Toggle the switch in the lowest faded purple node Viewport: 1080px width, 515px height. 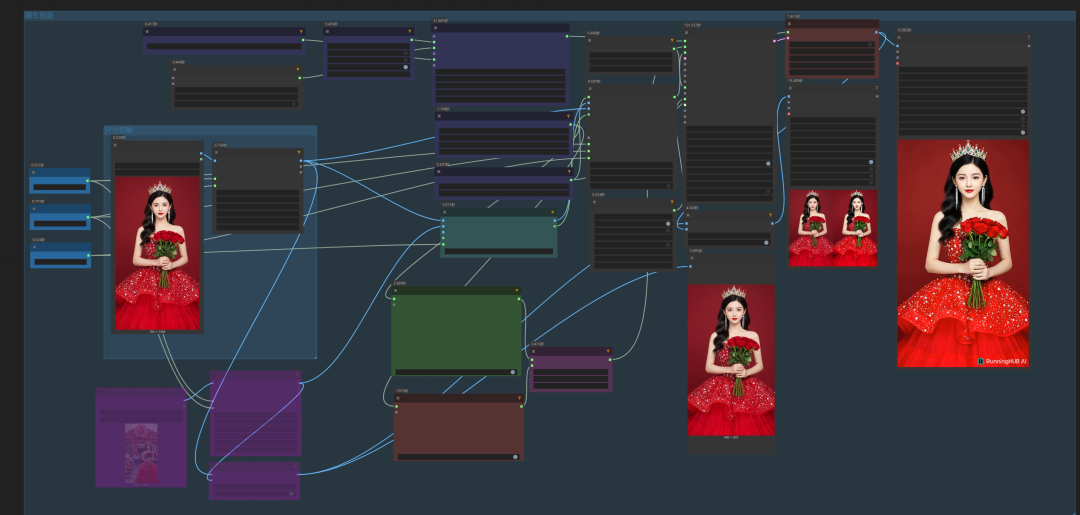[291, 494]
